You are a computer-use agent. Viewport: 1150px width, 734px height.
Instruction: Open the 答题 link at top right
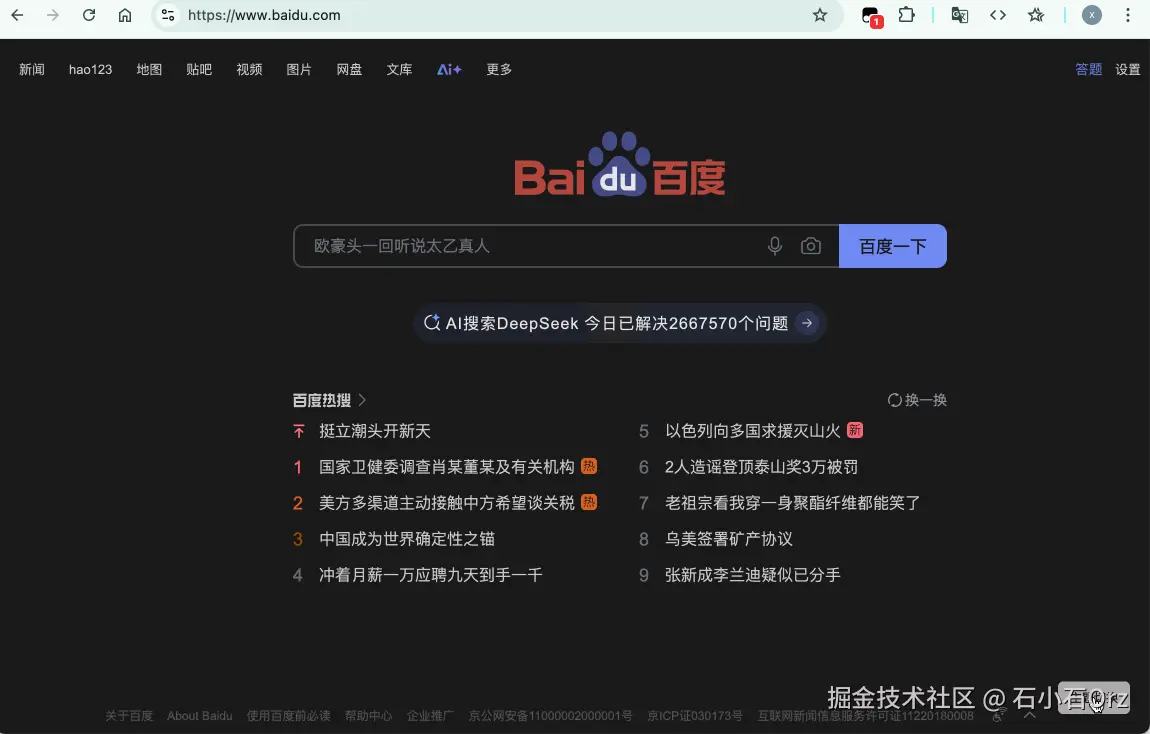pos(1088,69)
